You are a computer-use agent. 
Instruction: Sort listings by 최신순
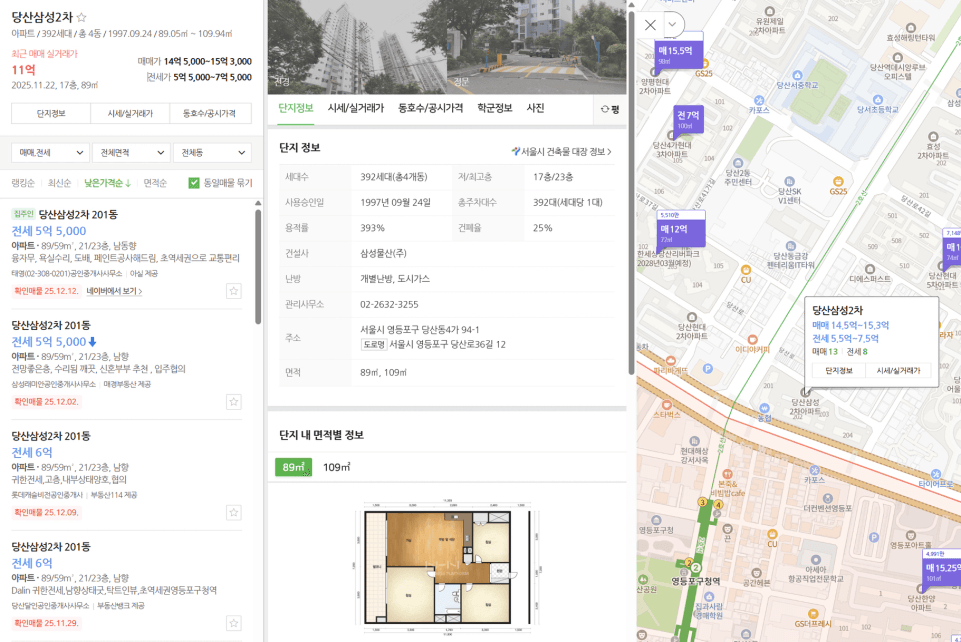pos(59,183)
